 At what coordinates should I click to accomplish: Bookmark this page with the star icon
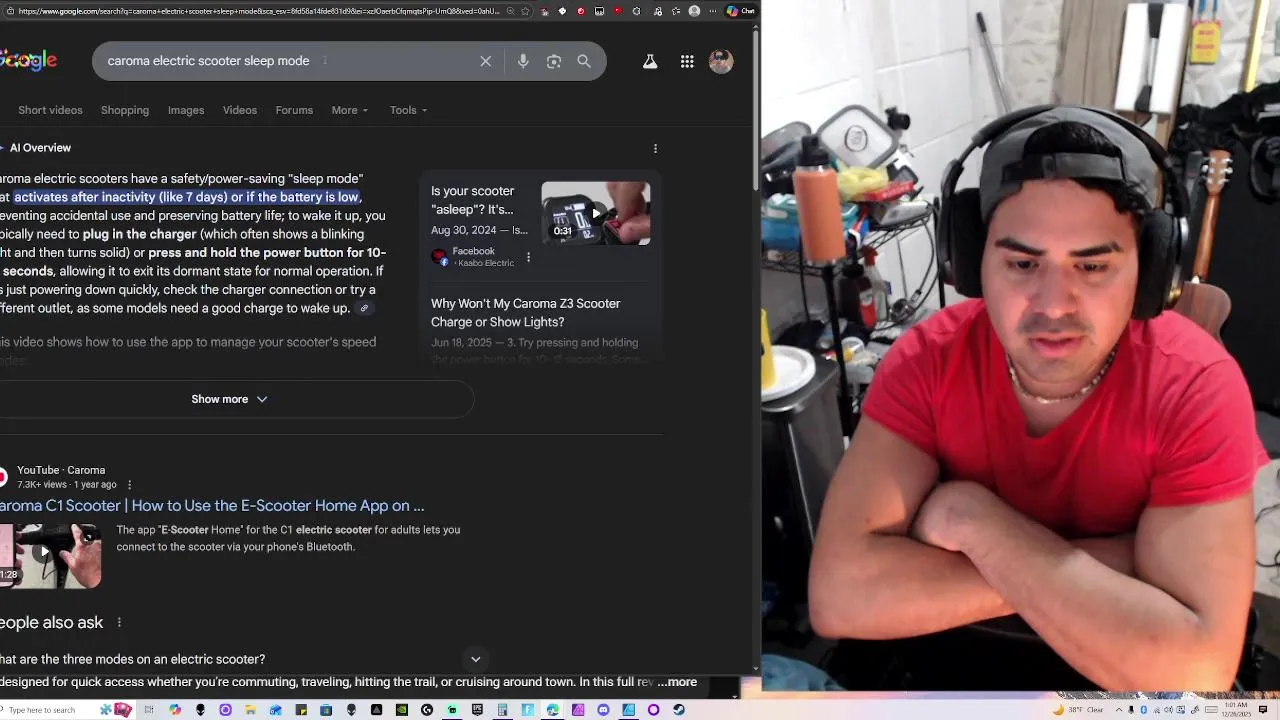click(x=525, y=11)
